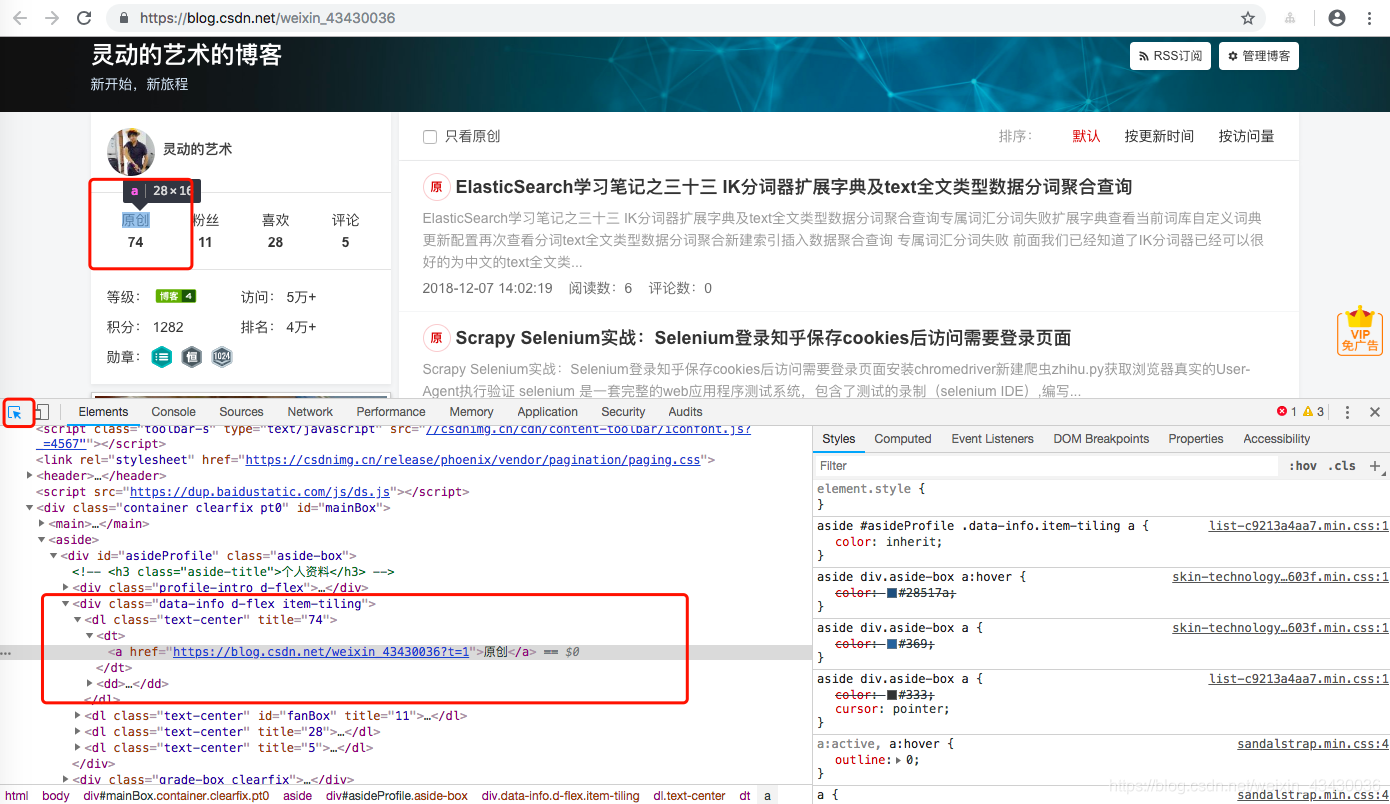Open the browser profile avatar icon
The image size is (1390, 804).
pyautogui.click(x=1337, y=18)
